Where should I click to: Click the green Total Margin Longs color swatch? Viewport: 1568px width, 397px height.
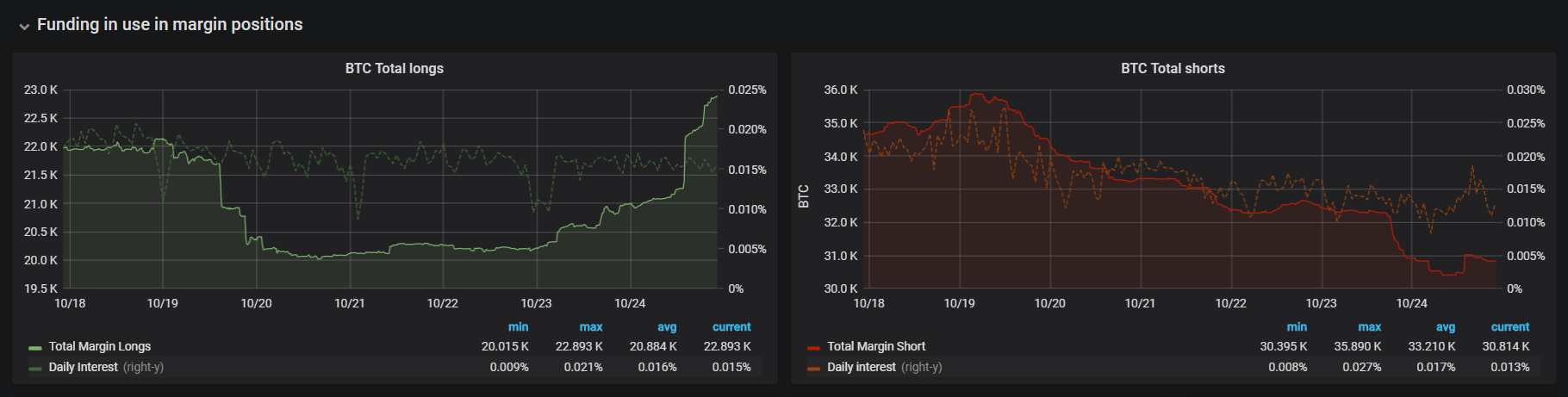click(35, 347)
